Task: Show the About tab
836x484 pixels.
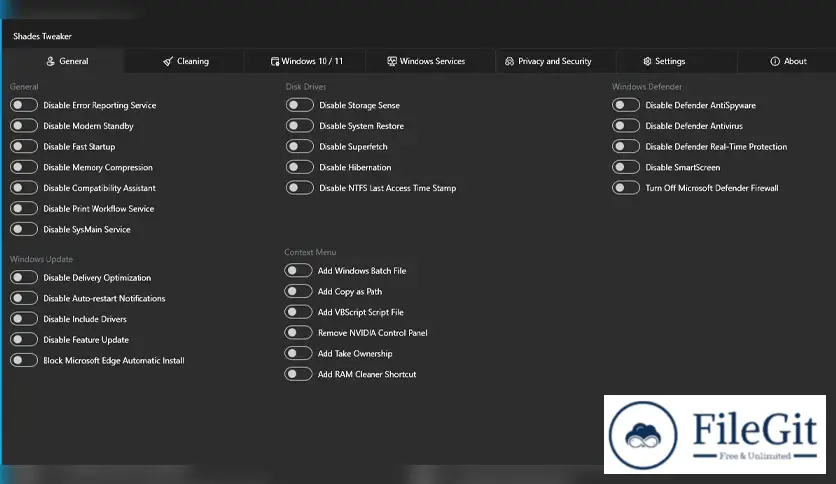Action: point(787,61)
